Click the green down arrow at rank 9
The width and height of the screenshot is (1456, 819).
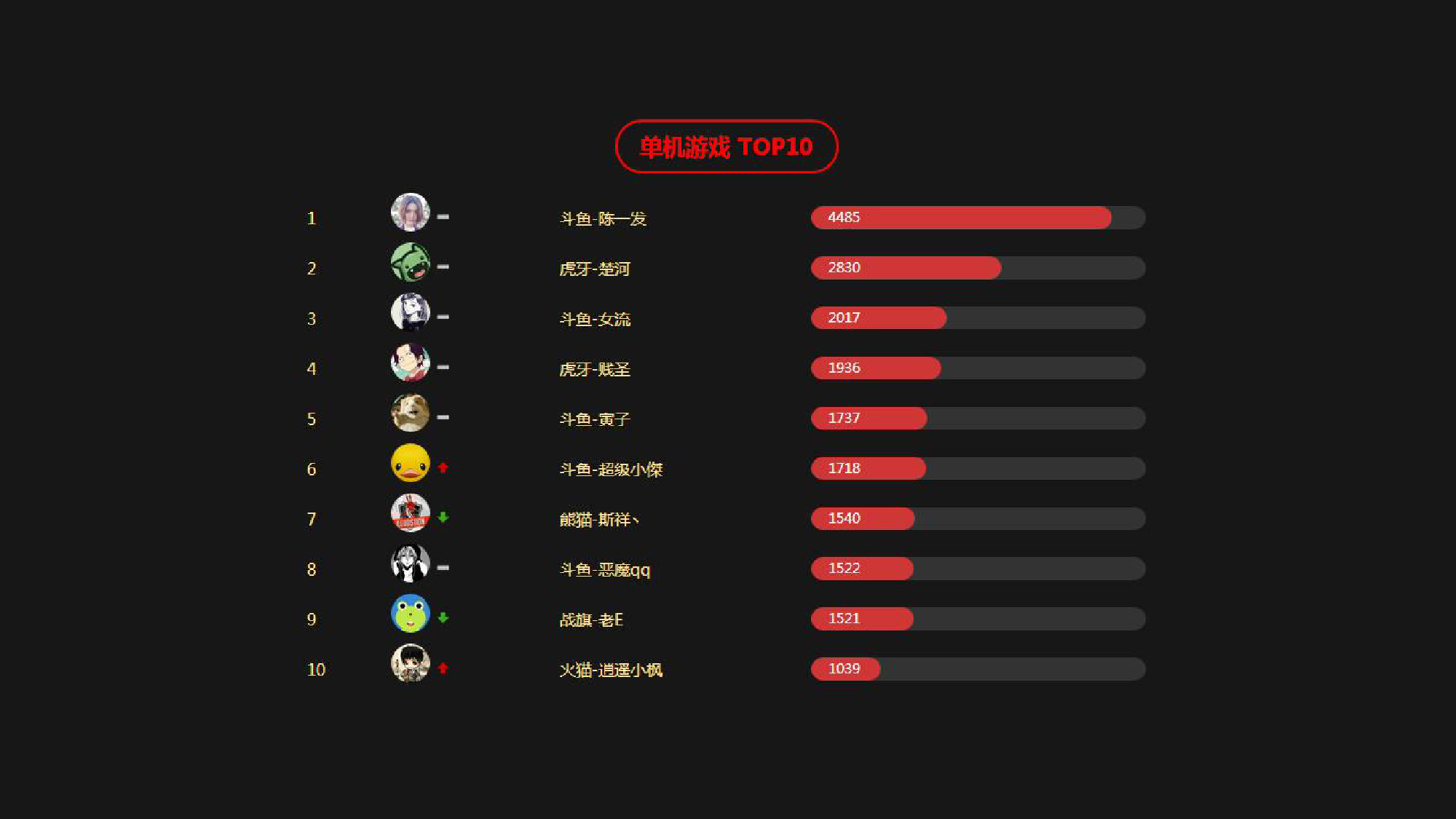tap(443, 618)
